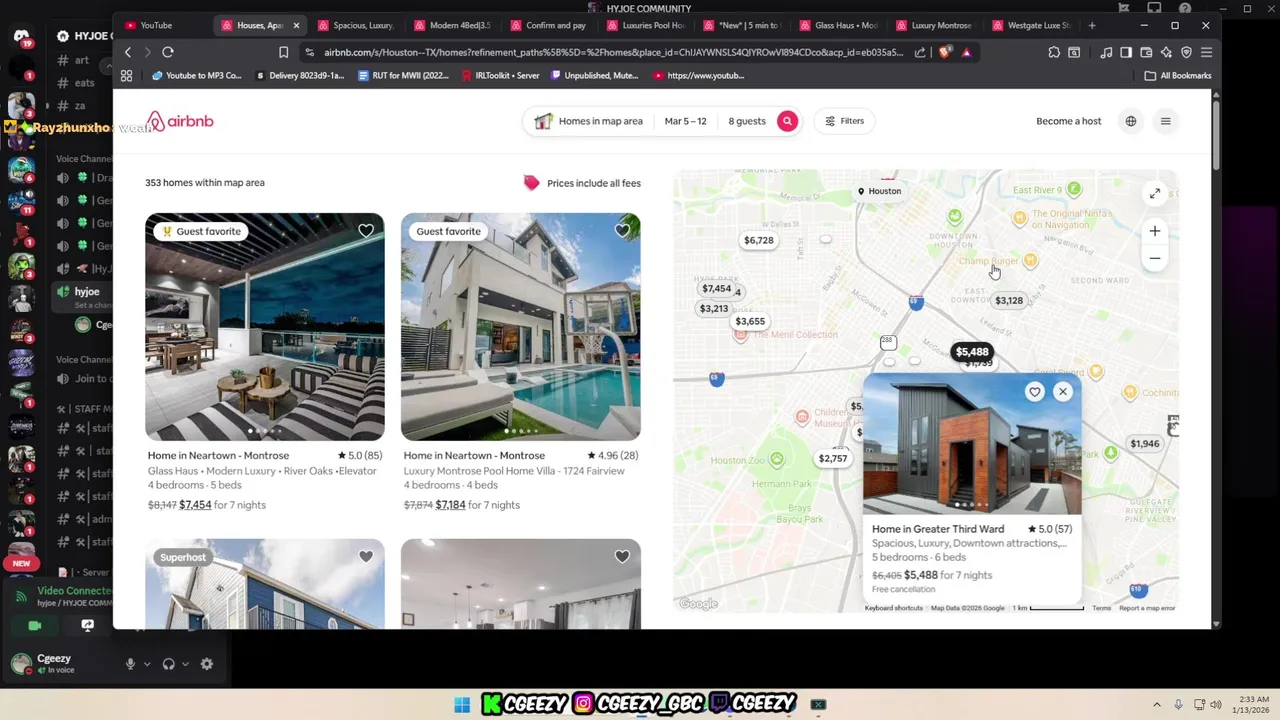Mute microphone in Discord user panel
Viewport: 1280px width, 720px height.
(x=130, y=664)
